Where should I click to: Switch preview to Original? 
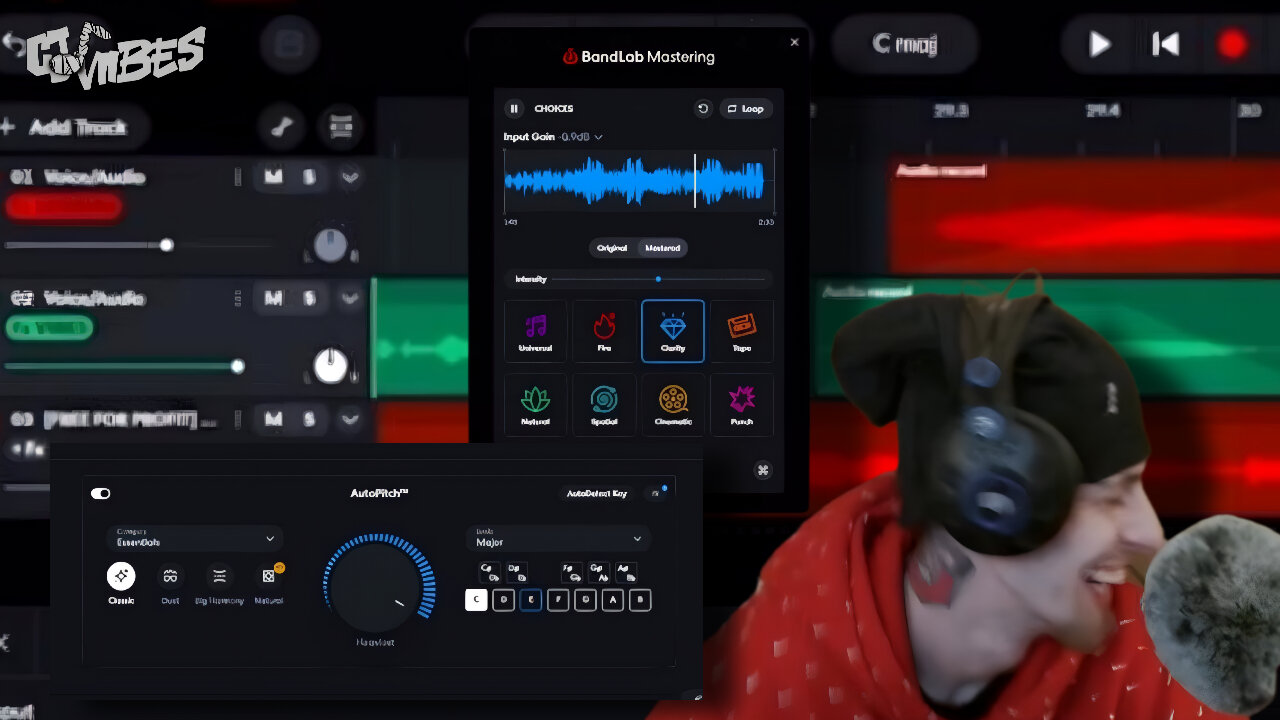(x=612, y=248)
